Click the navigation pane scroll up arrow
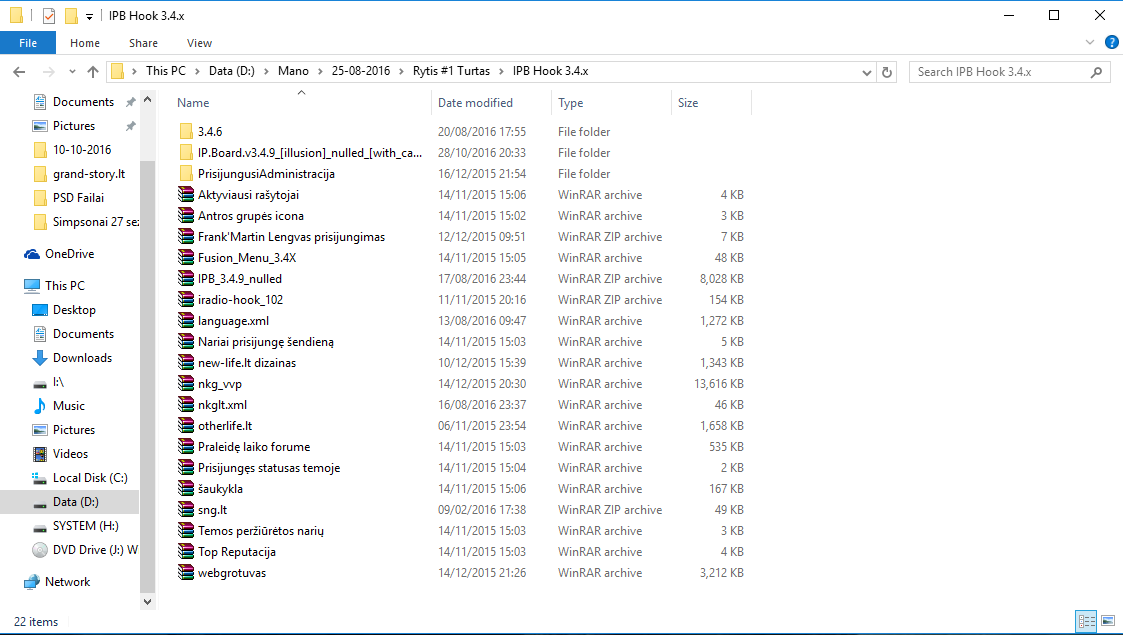The width and height of the screenshot is (1123, 635). click(x=148, y=99)
